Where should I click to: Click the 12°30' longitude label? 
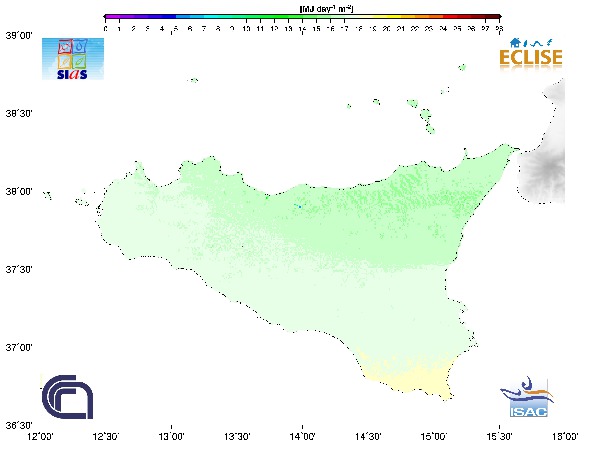tap(106, 437)
